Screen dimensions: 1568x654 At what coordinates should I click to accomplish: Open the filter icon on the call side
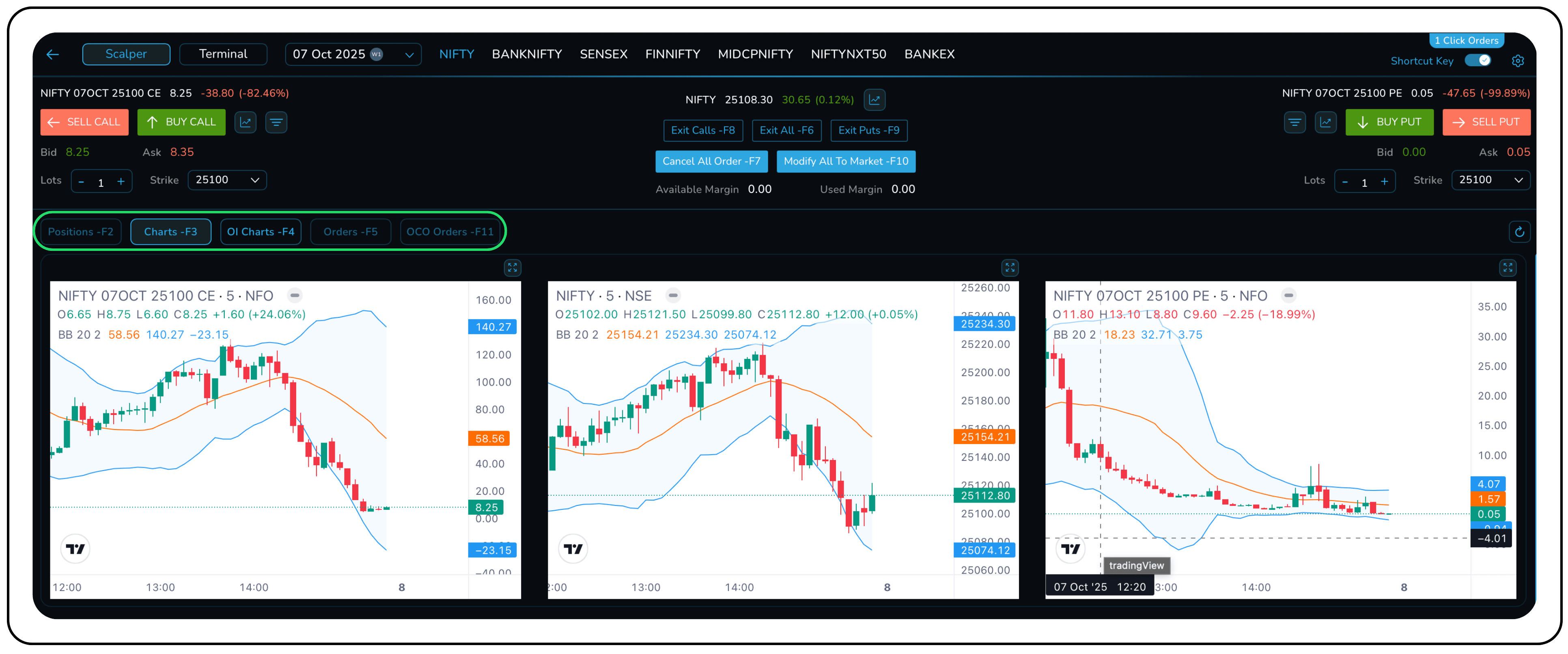click(276, 122)
